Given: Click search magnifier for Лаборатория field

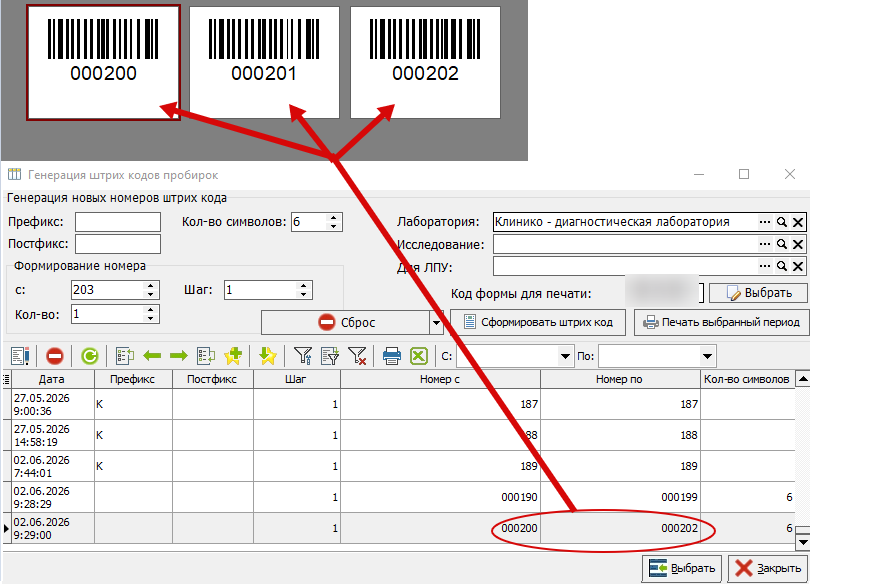Looking at the screenshot, I should point(781,222).
